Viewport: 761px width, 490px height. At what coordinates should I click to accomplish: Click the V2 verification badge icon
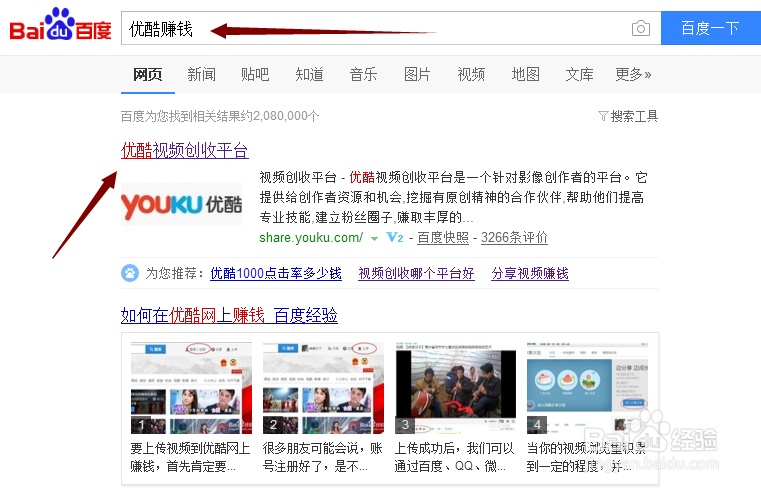coord(395,238)
